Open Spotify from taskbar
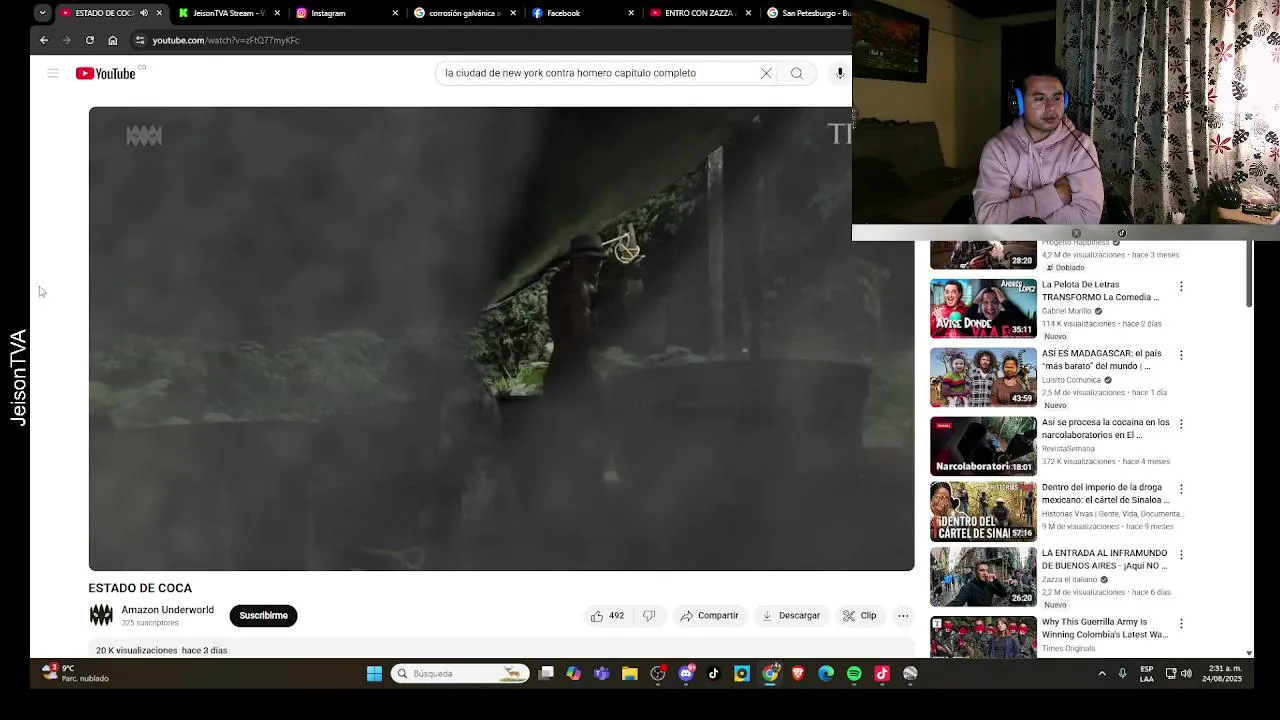 [x=854, y=674]
